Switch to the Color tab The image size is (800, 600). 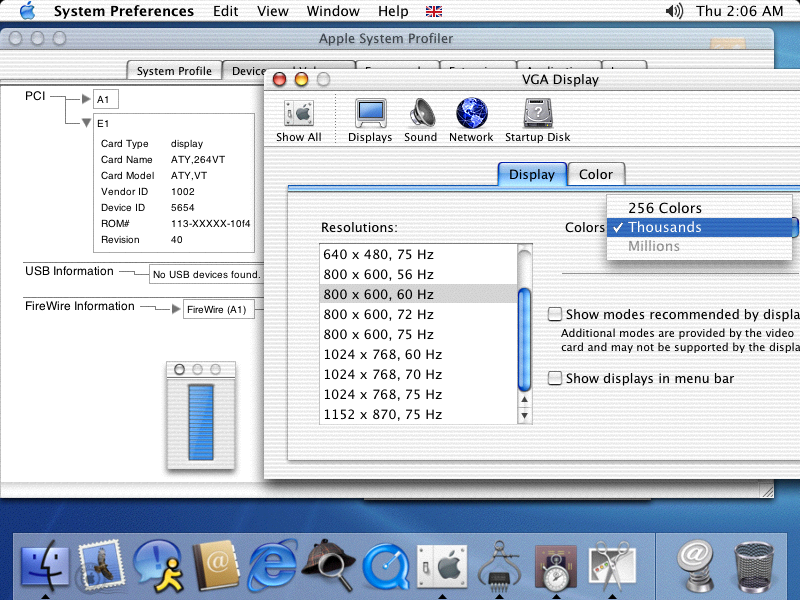[x=596, y=174]
